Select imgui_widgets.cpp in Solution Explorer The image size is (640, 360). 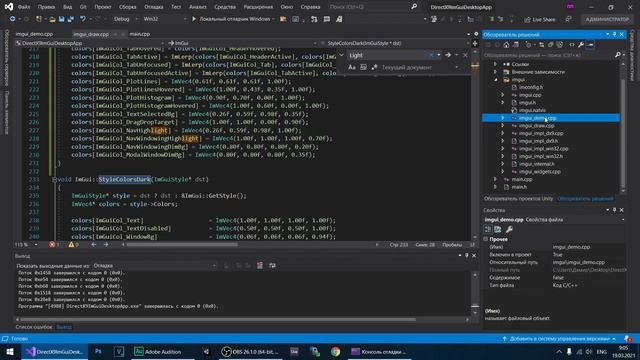(x=540, y=172)
